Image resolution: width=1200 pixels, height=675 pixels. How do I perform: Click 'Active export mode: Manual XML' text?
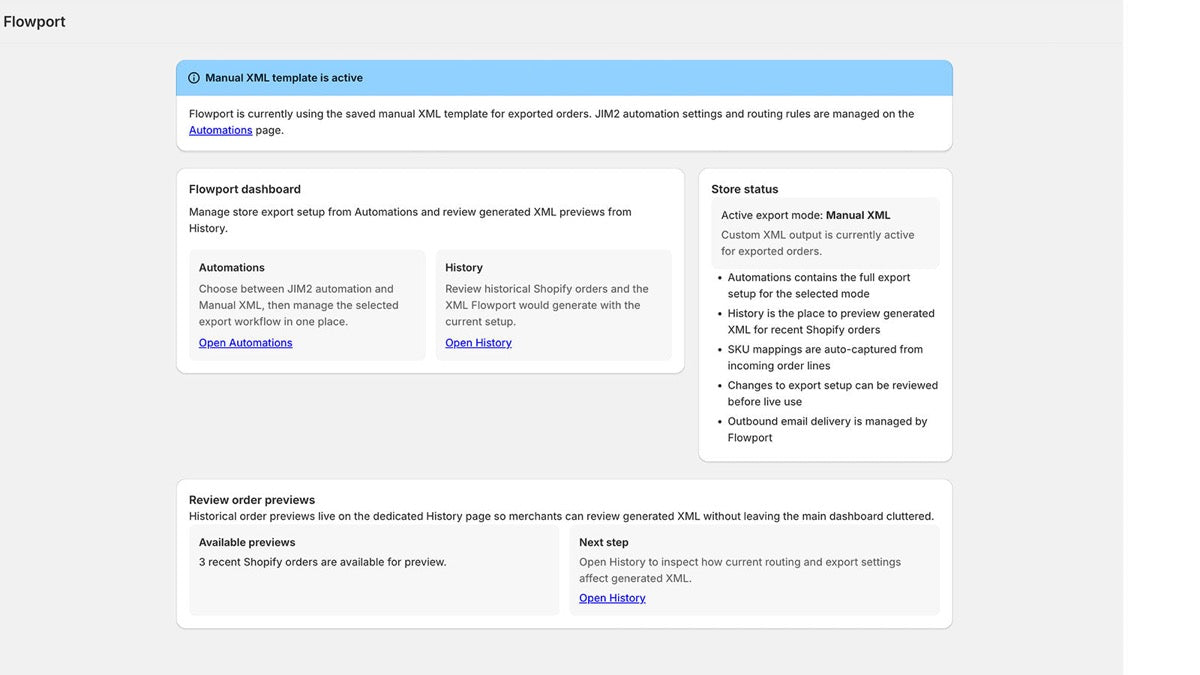coord(806,215)
